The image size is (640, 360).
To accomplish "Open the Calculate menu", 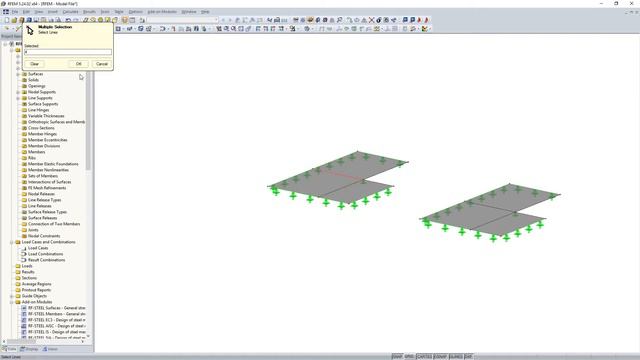I will pyautogui.click(x=70, y=12).
